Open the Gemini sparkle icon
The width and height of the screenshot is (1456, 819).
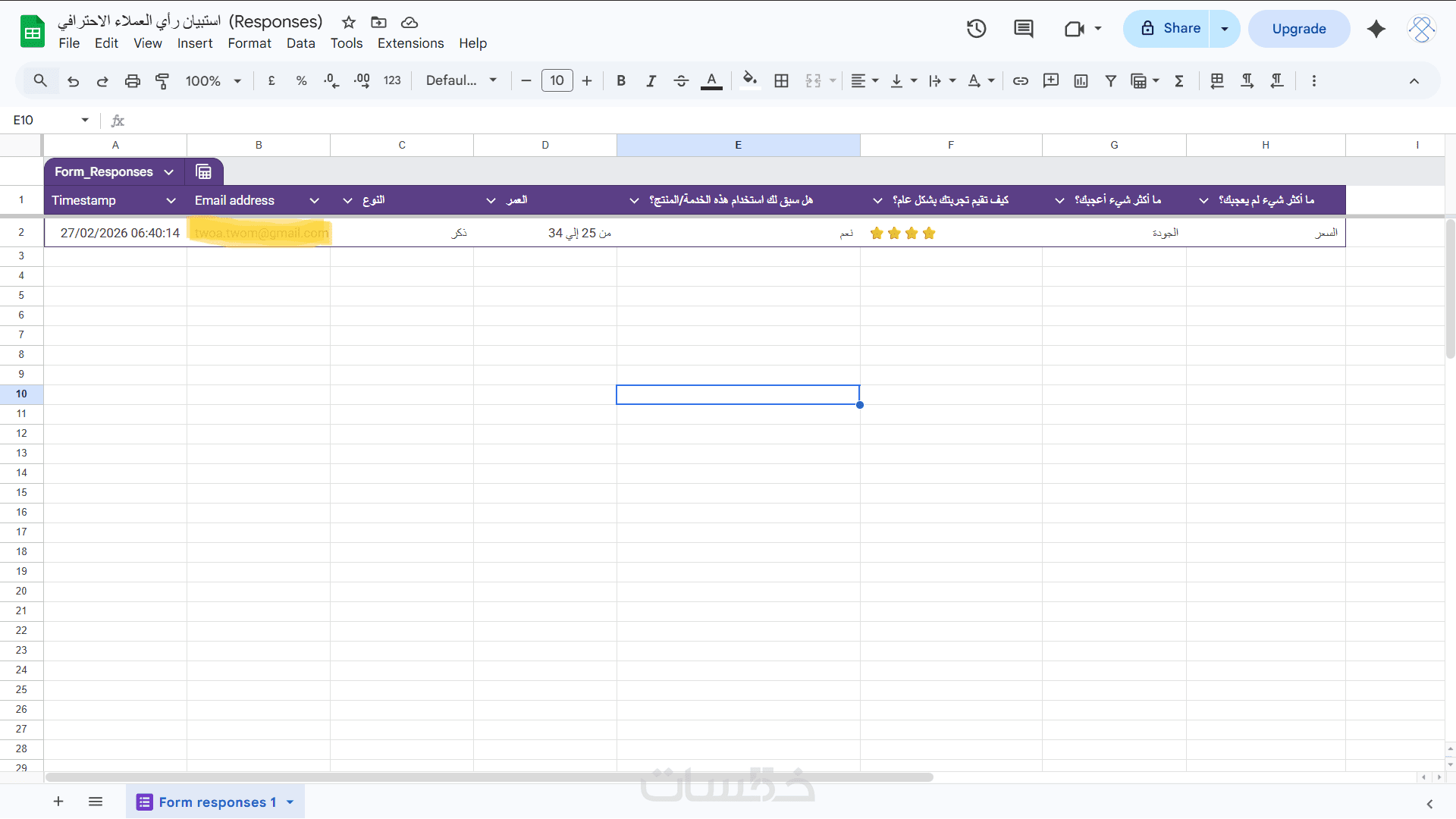point(1376,29)
